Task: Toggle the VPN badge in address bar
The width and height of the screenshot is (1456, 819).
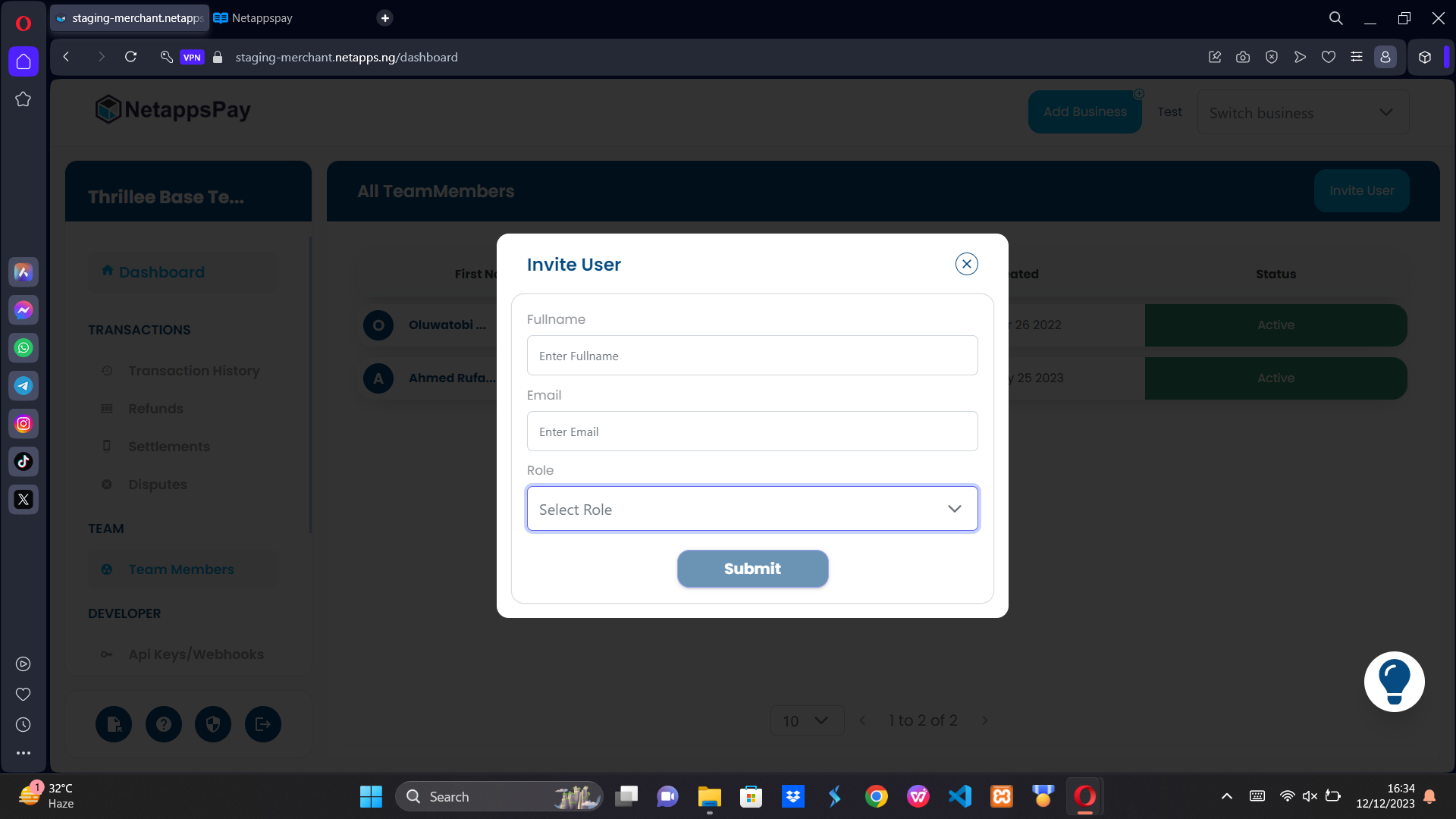Action: [x=192, y=58]
